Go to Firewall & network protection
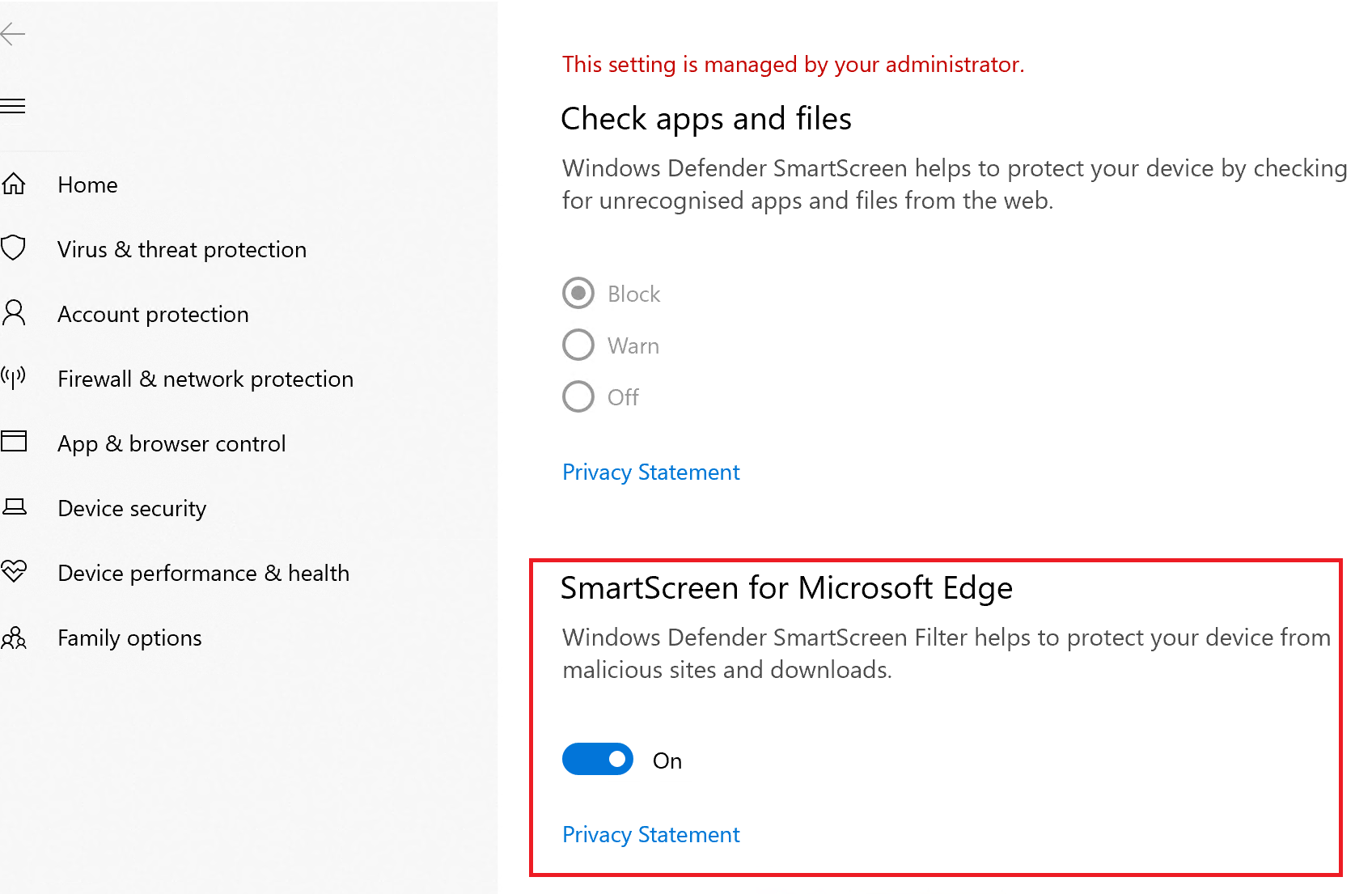 [x=205, y=379]
